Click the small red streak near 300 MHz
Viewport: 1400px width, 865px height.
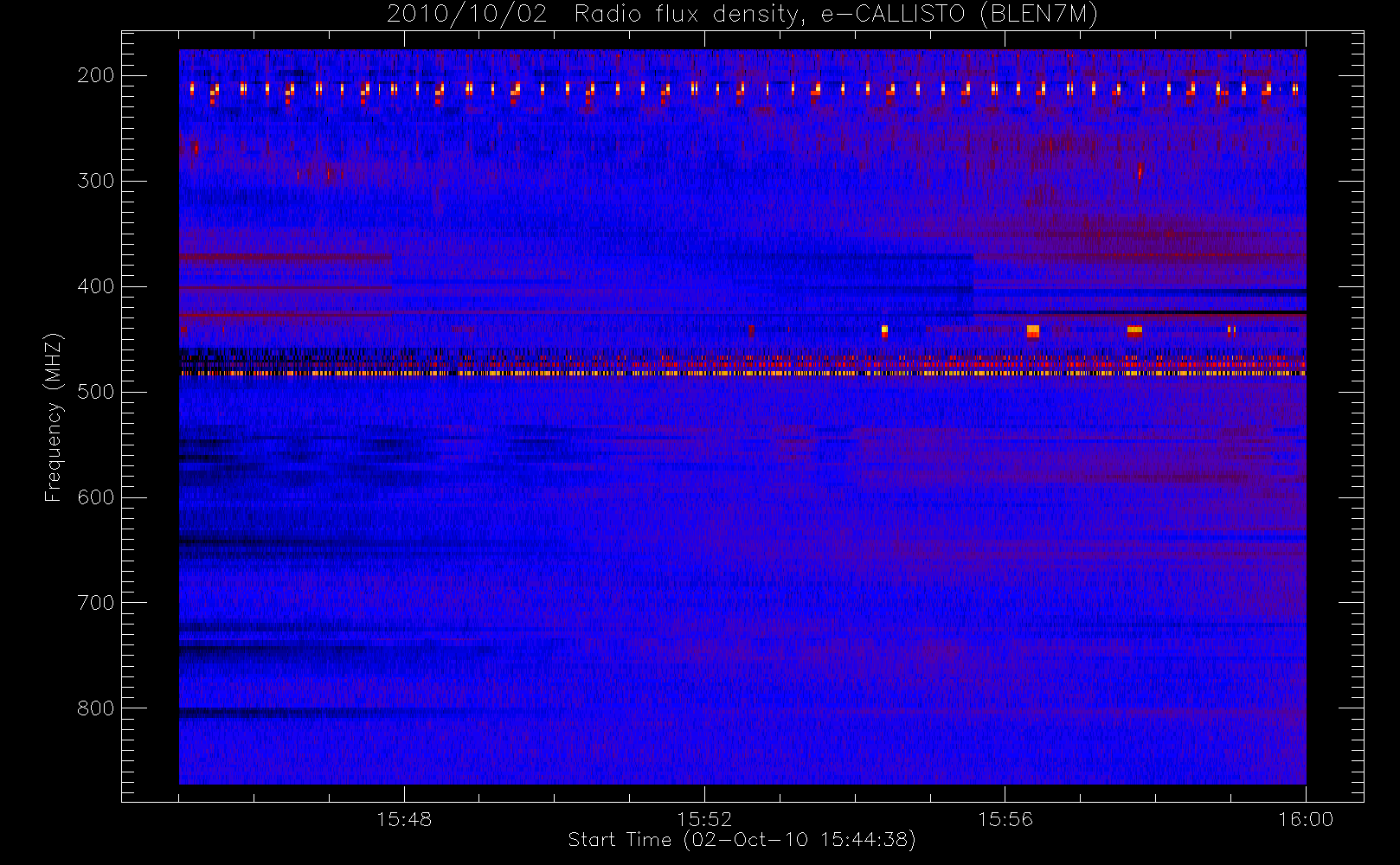tap(1140, 171)
